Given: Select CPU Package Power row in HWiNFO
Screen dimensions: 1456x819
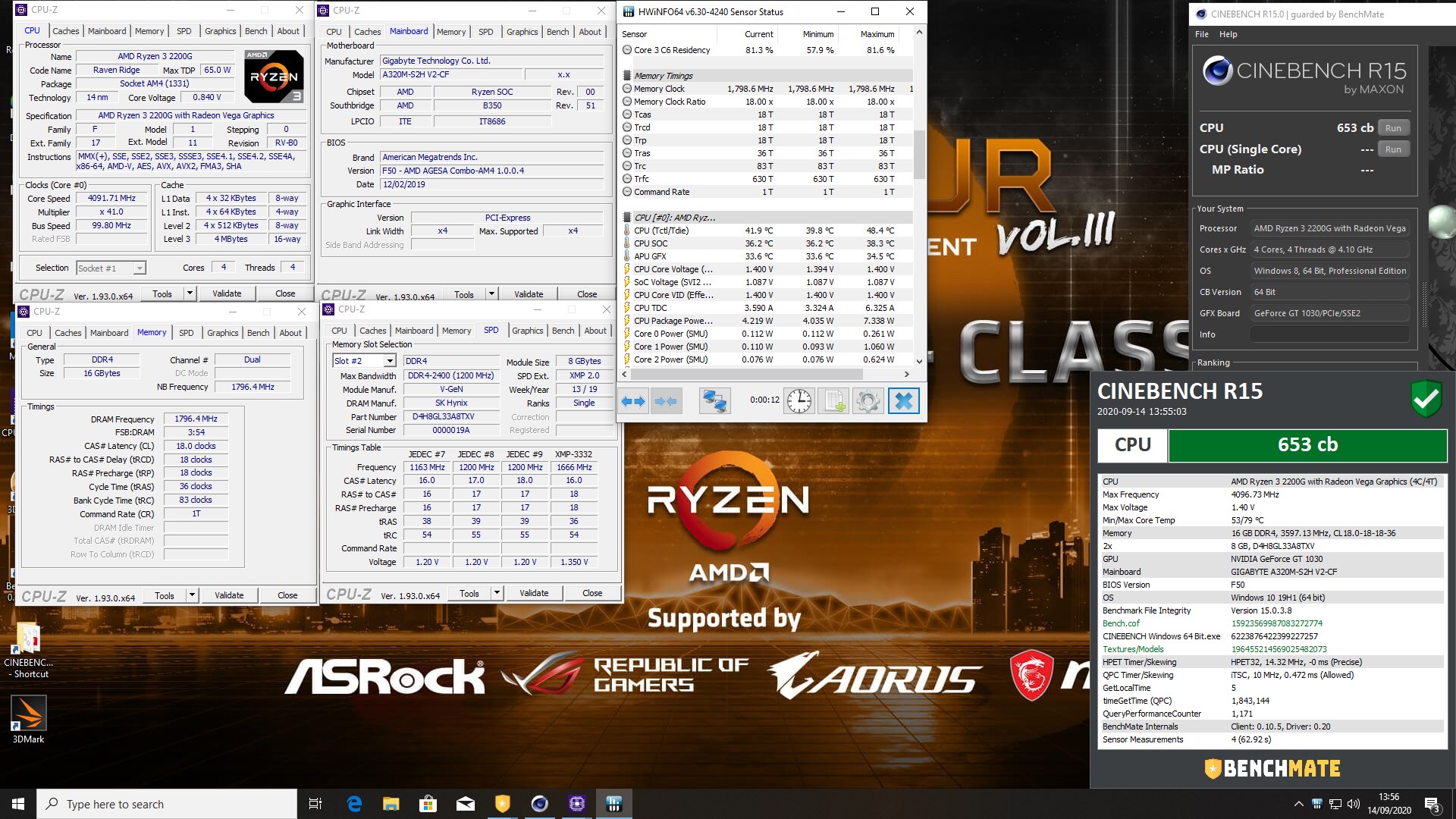Looking at the screenshot, I should coord(767,321).
